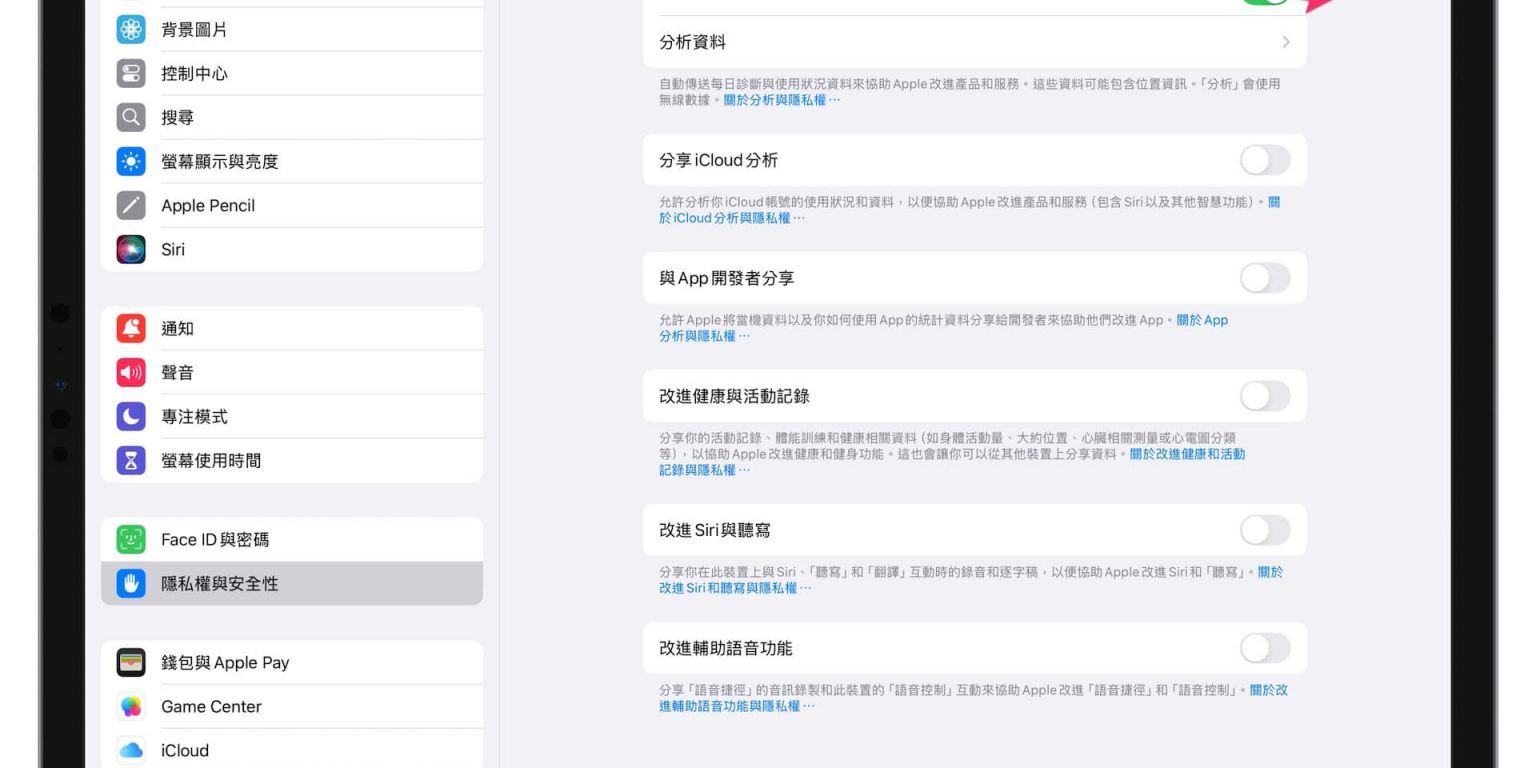Turn on 與 App 開發者分享 switch
The width and height of the screenshot is (1536, 768).
coord(1265,278)
